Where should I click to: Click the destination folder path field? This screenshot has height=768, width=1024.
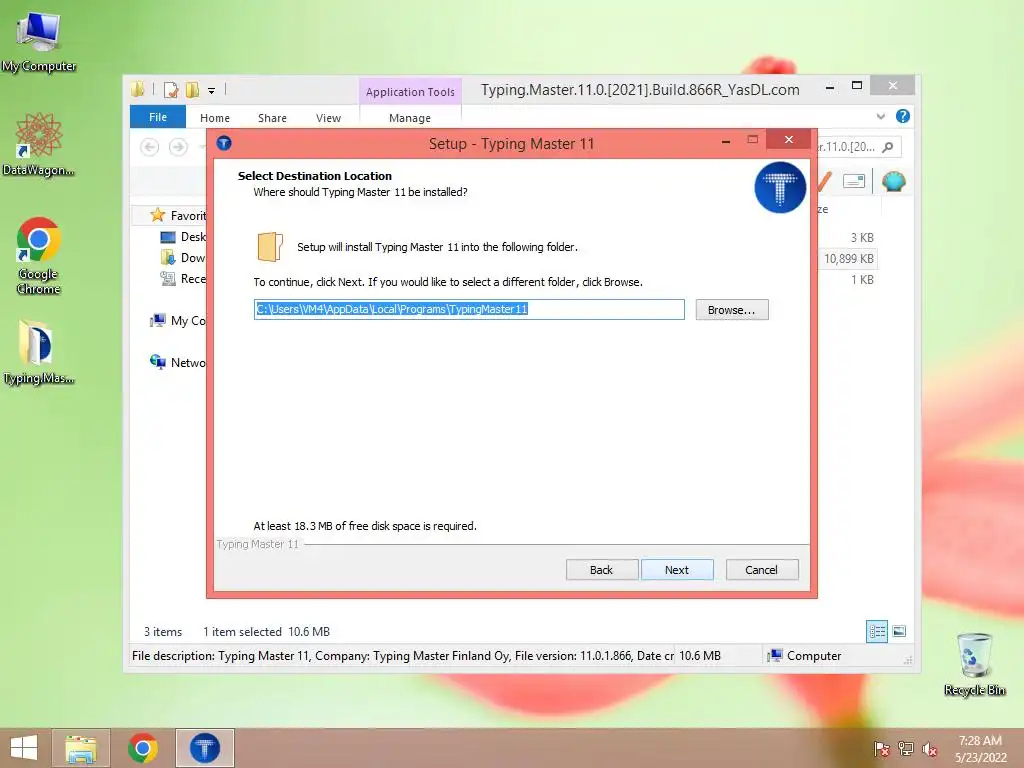(469, 310)
